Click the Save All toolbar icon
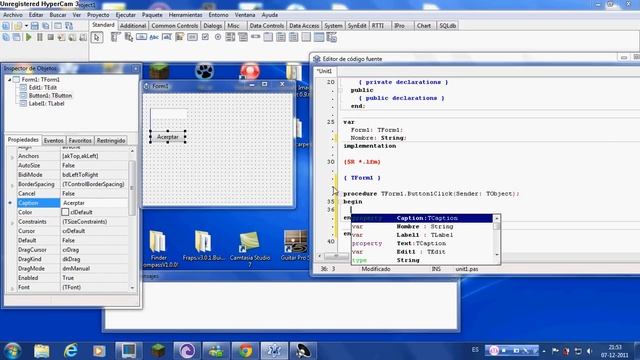This screenshot has width=640, height=360. [46, 26]
